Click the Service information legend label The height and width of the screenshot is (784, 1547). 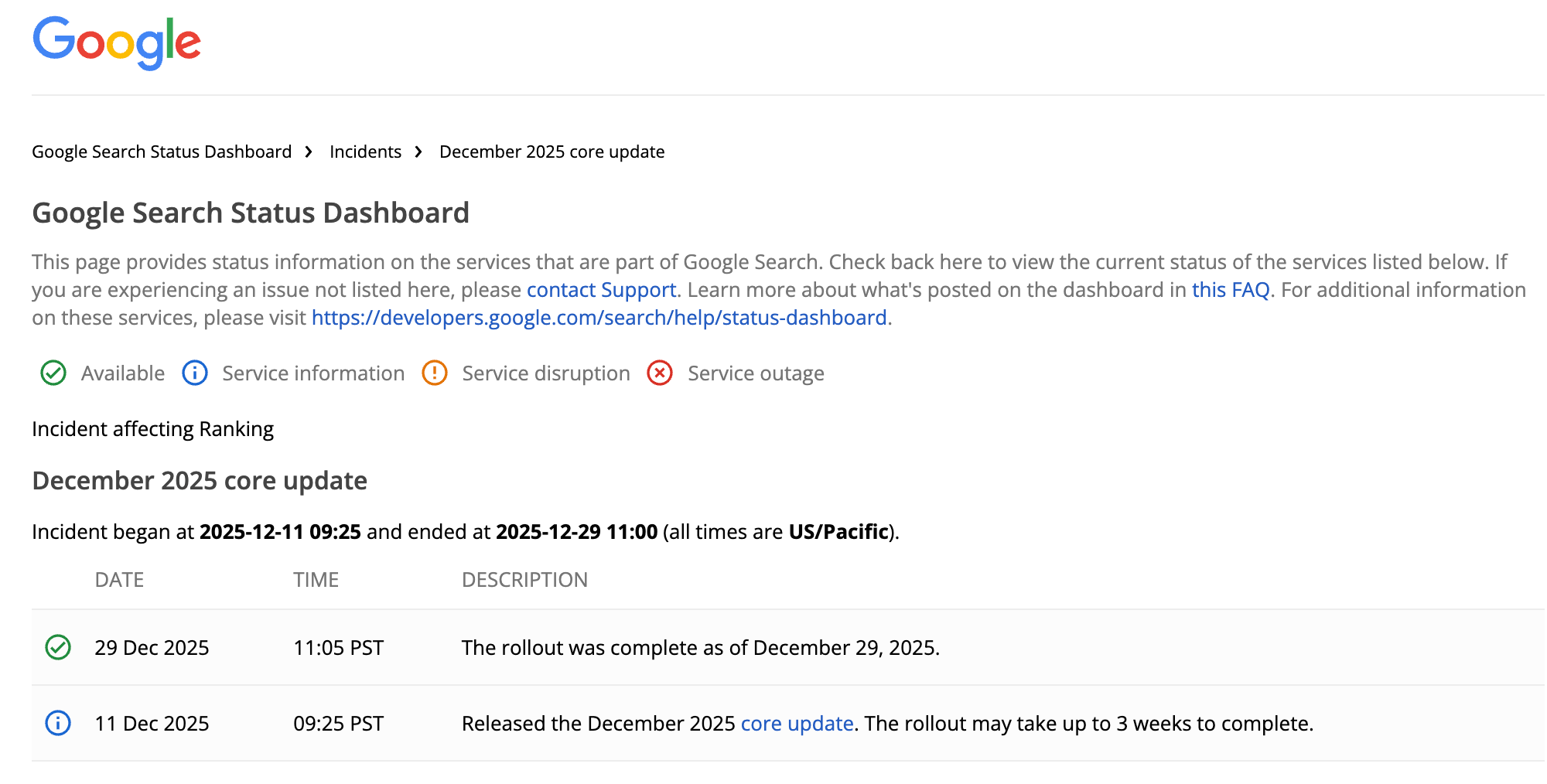click(313, 373)
